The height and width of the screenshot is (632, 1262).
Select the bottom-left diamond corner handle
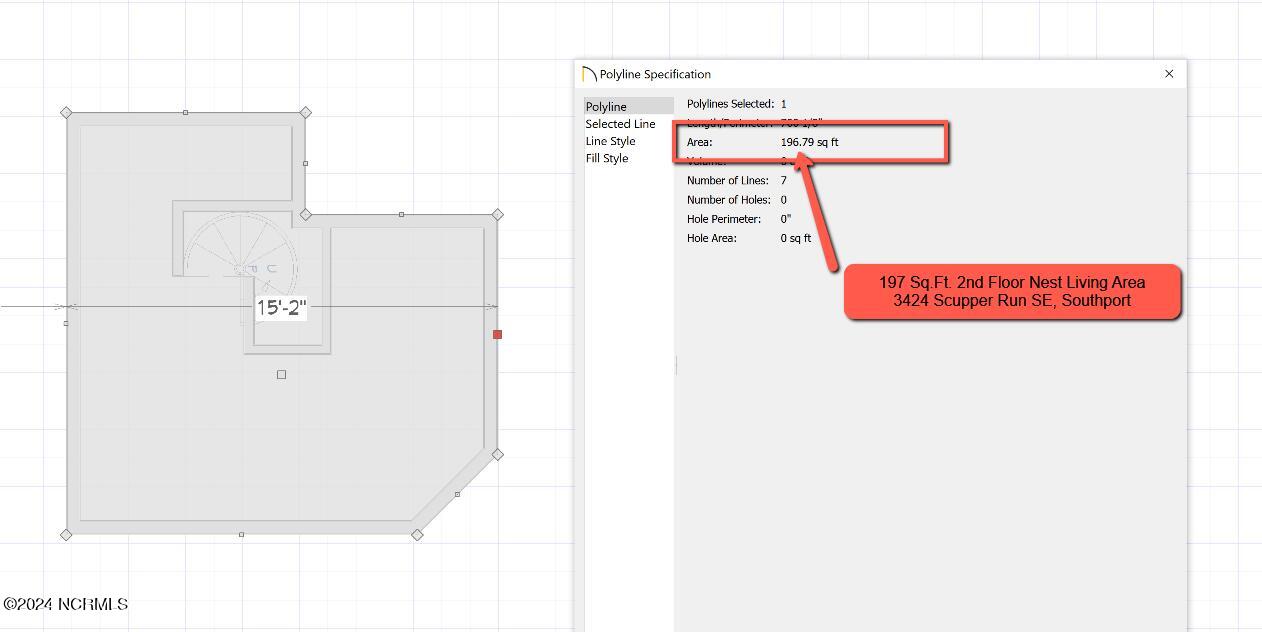coord(66,535)
